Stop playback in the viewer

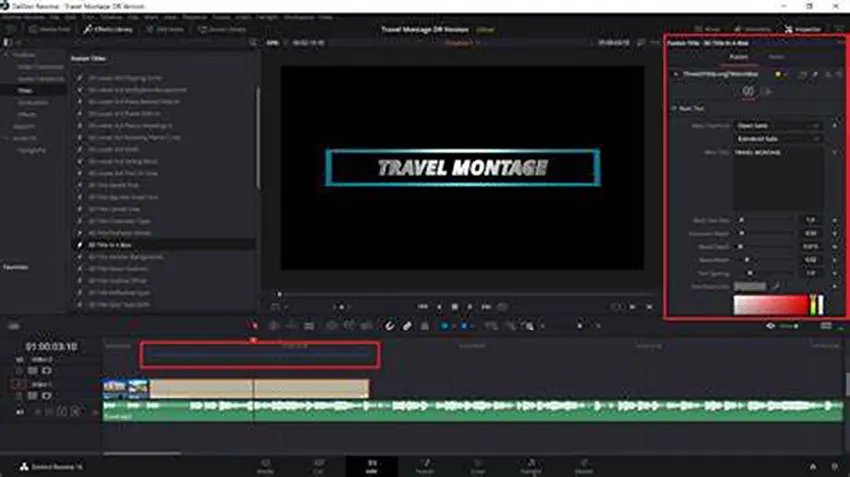[455, 307]
